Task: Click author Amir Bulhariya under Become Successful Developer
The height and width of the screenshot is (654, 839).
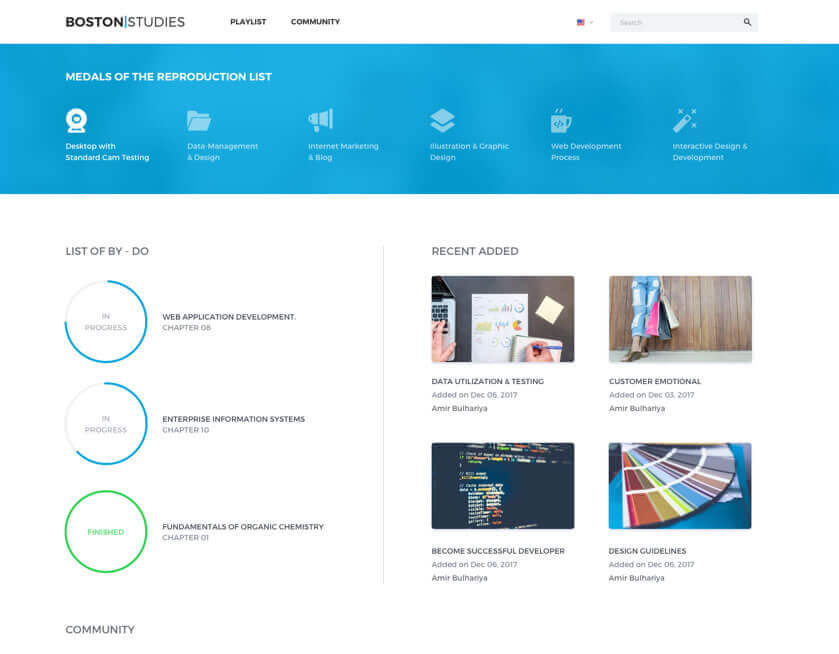Action: point(460,578)
